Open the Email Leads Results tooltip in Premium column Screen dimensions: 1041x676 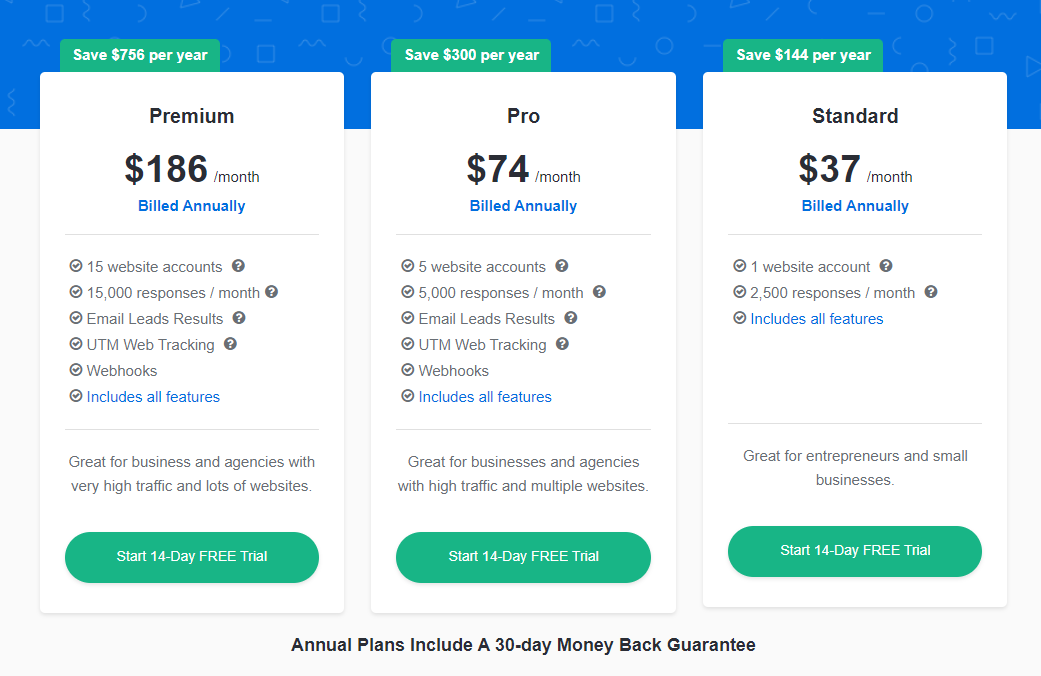tap(237, 318)
